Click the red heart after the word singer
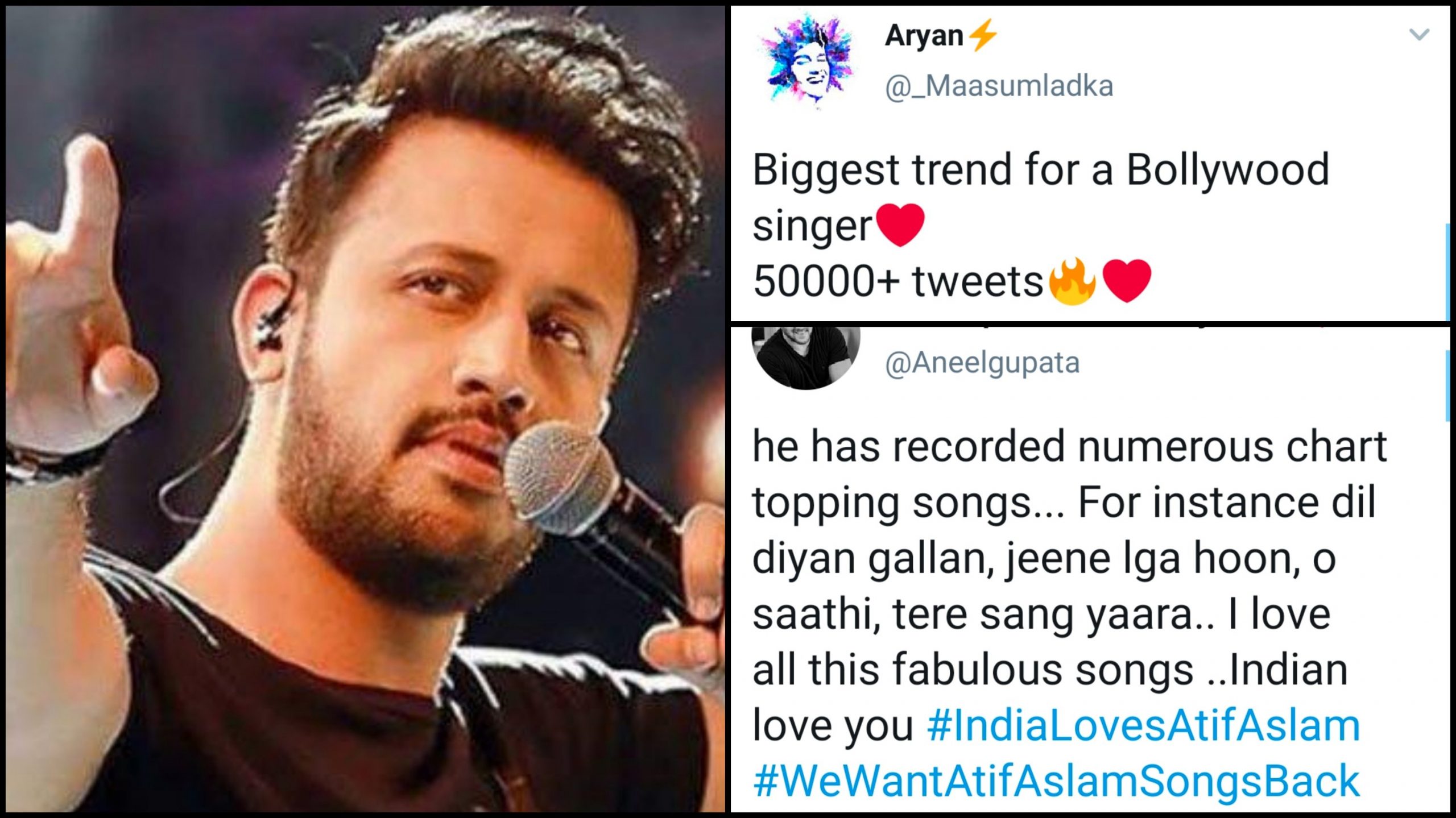This screenshot has width=1456, height=818. [x=900, y=225]
